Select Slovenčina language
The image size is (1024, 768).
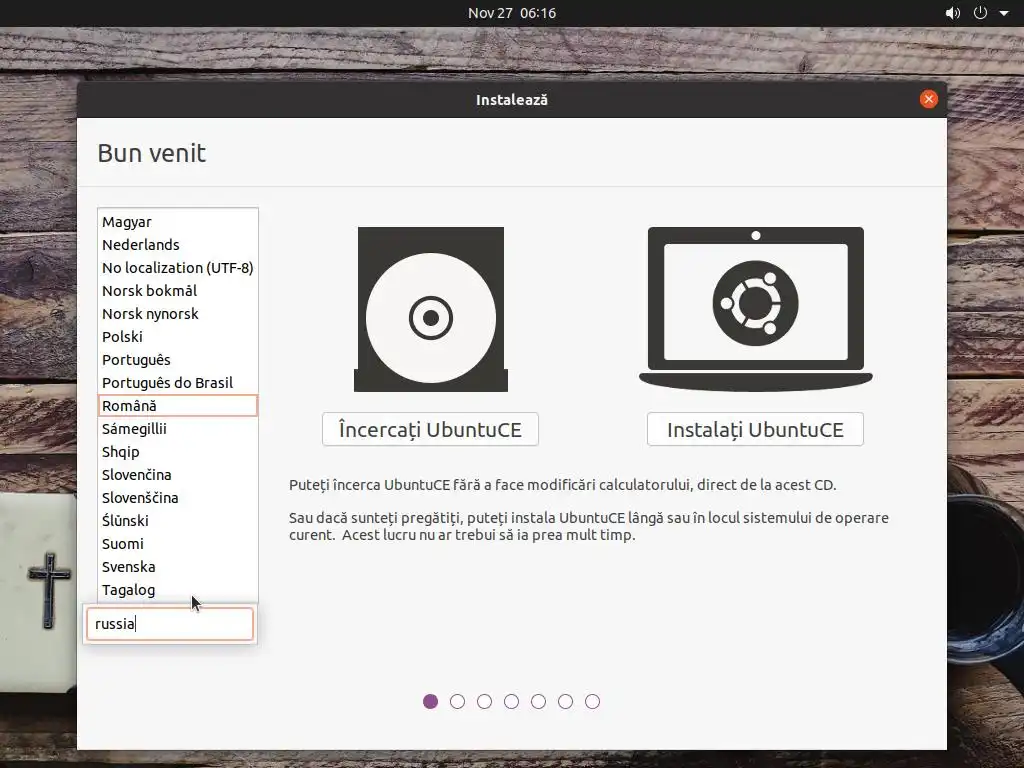178,475
